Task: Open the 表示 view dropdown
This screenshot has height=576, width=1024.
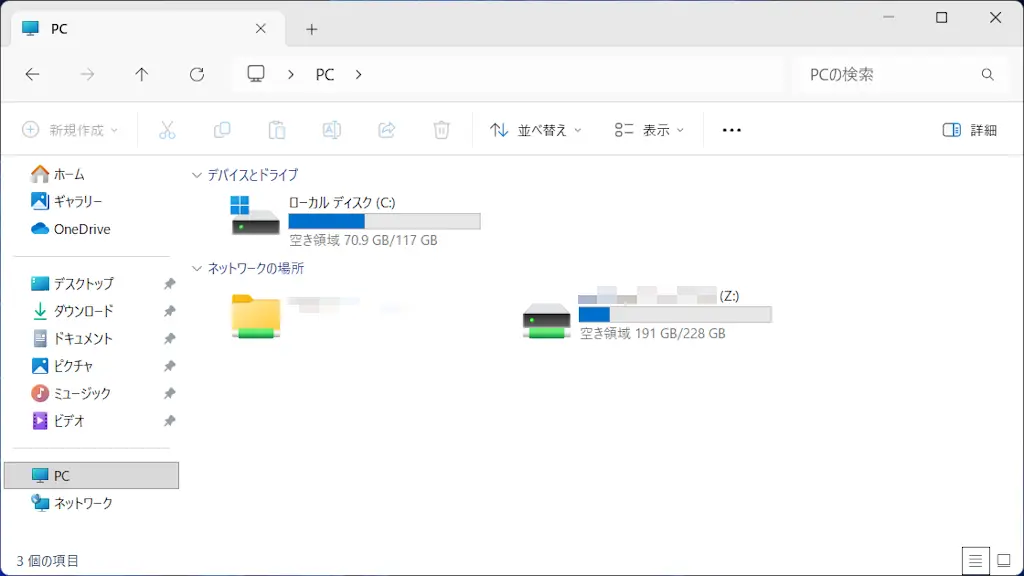Action: coord(649,130)
